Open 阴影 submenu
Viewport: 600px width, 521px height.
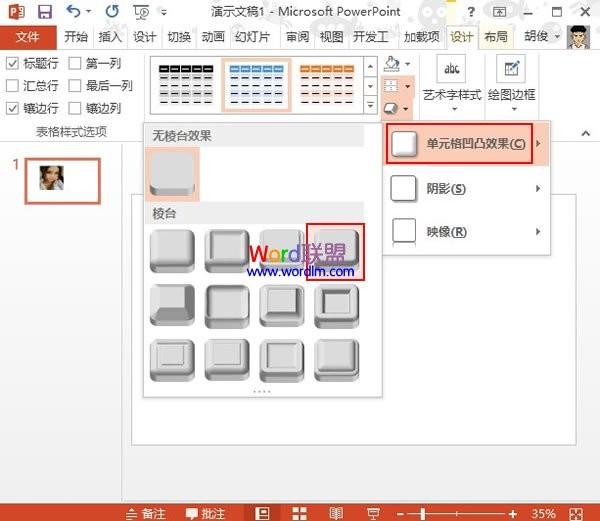[x=467, y=189]
